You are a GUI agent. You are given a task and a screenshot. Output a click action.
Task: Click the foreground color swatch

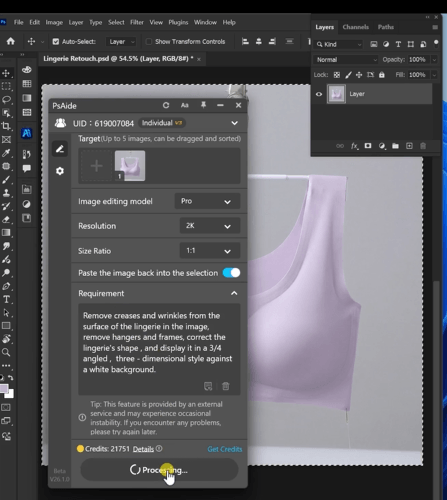[4, 388]
